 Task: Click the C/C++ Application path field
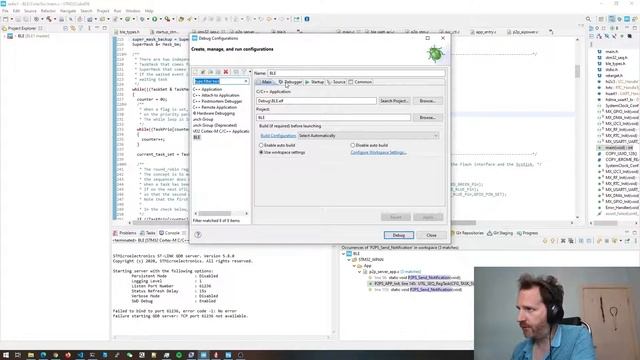[316, 101]
